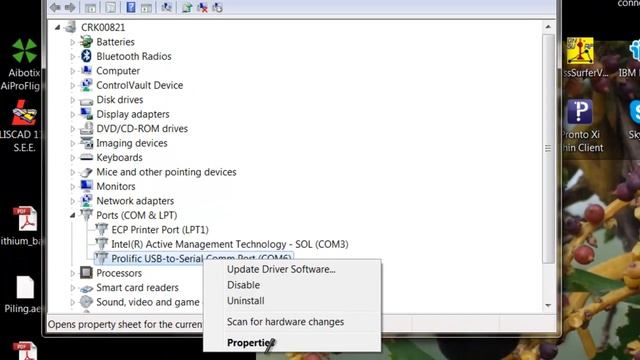The width and height of the screenshot is (640, 360).
Task: Click the Processors category icon
Action: click(x=86, y=273)
